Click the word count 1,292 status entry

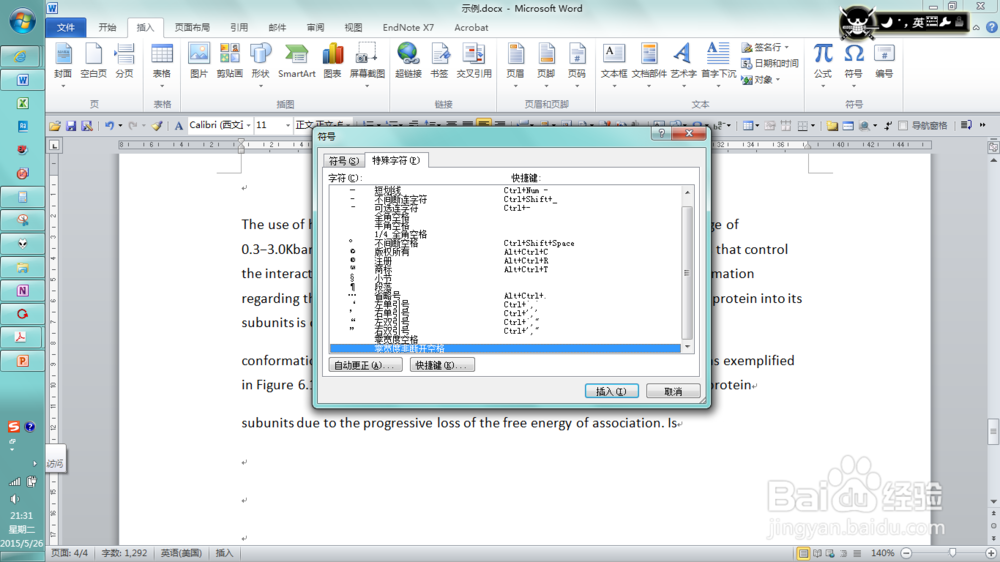(124, 553)
